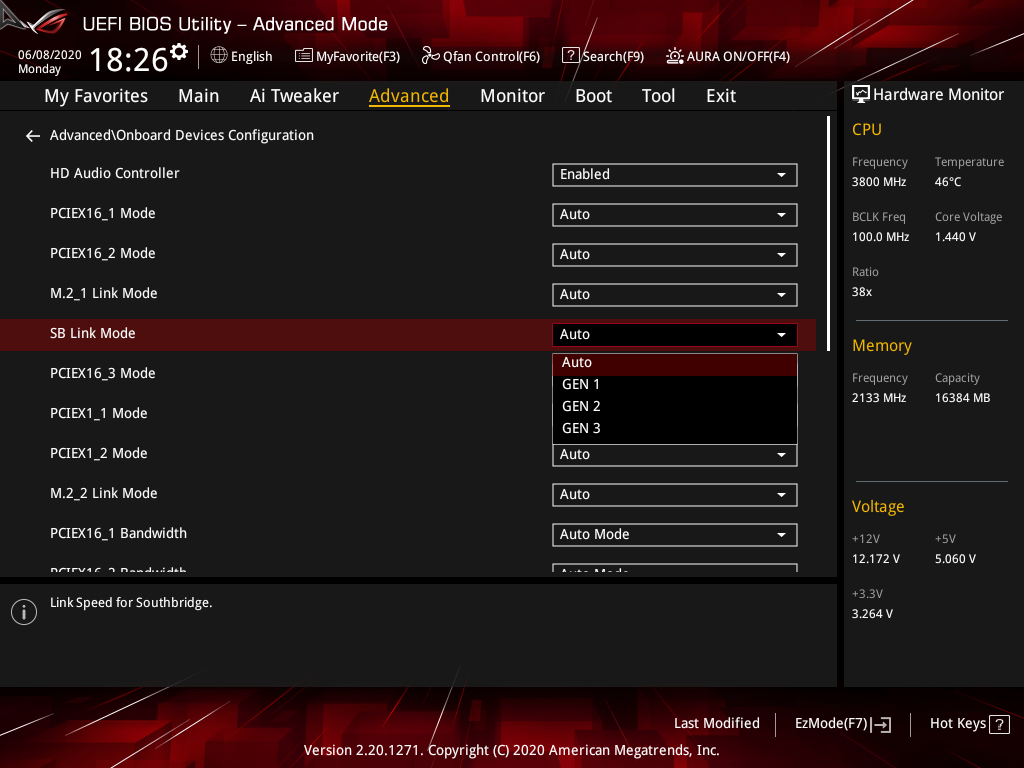Click the PCIEX16_3 Mode label
Viewport: 1024px width, 768px height.
tap(103, 374)
